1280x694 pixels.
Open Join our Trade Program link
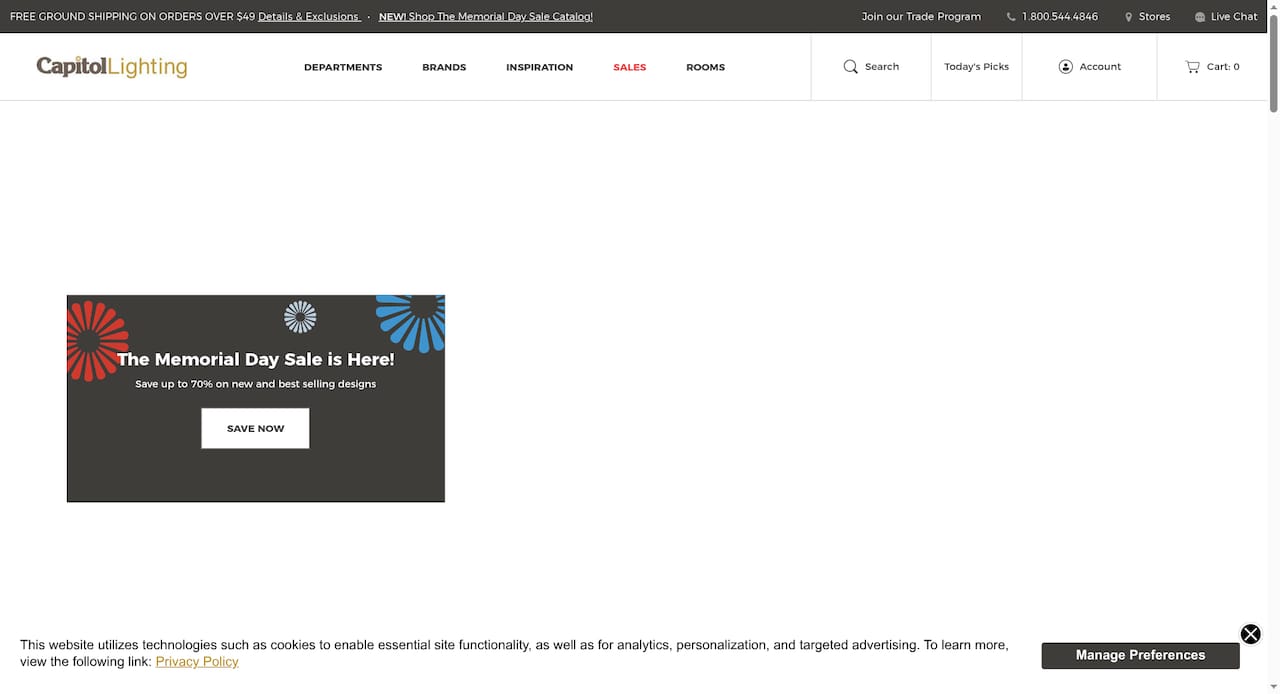point(921,17)
